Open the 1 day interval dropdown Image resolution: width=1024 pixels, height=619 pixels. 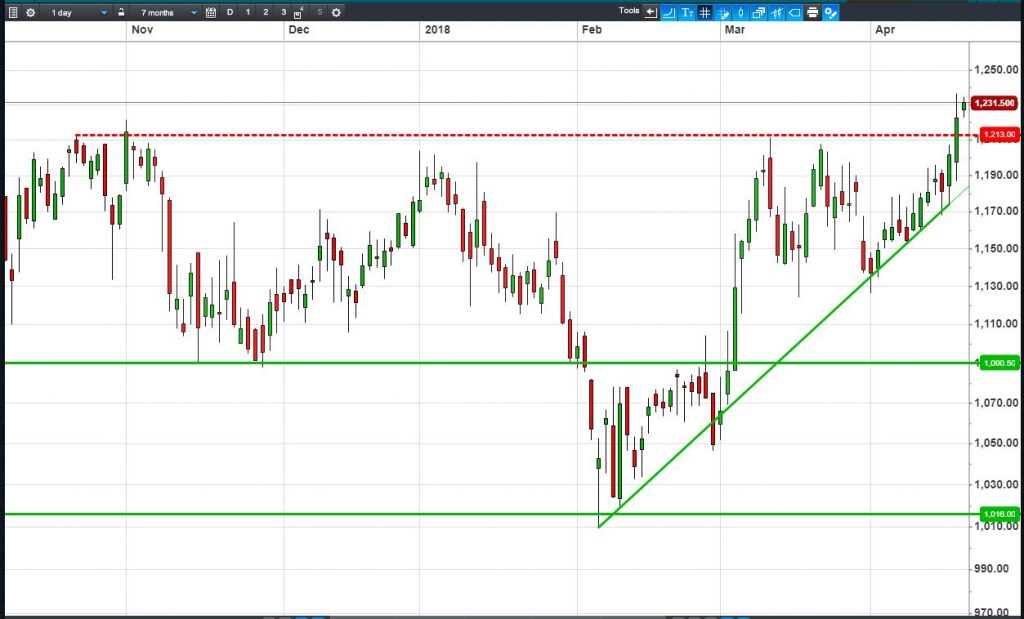coord(78,12)
